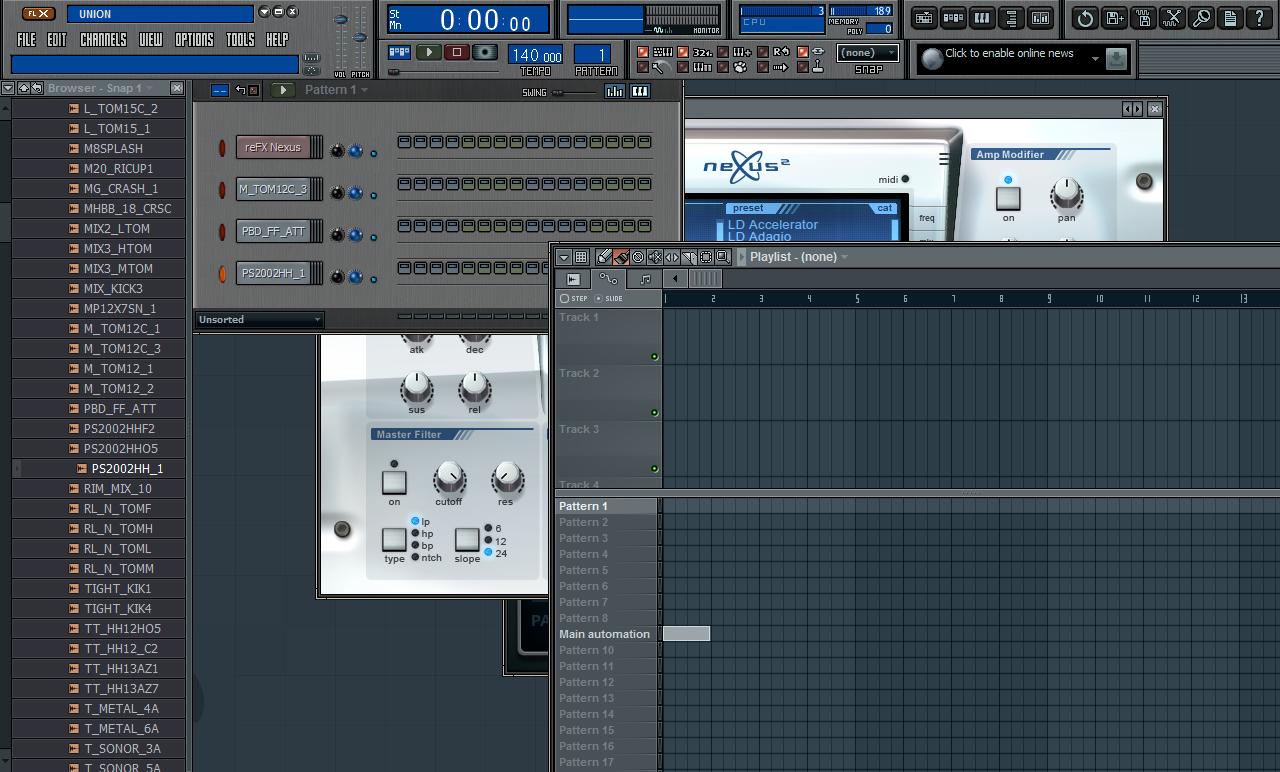Click the swing slider in step sequencer
This screenshot has height=772, width=1280.
tap(573, 92)
